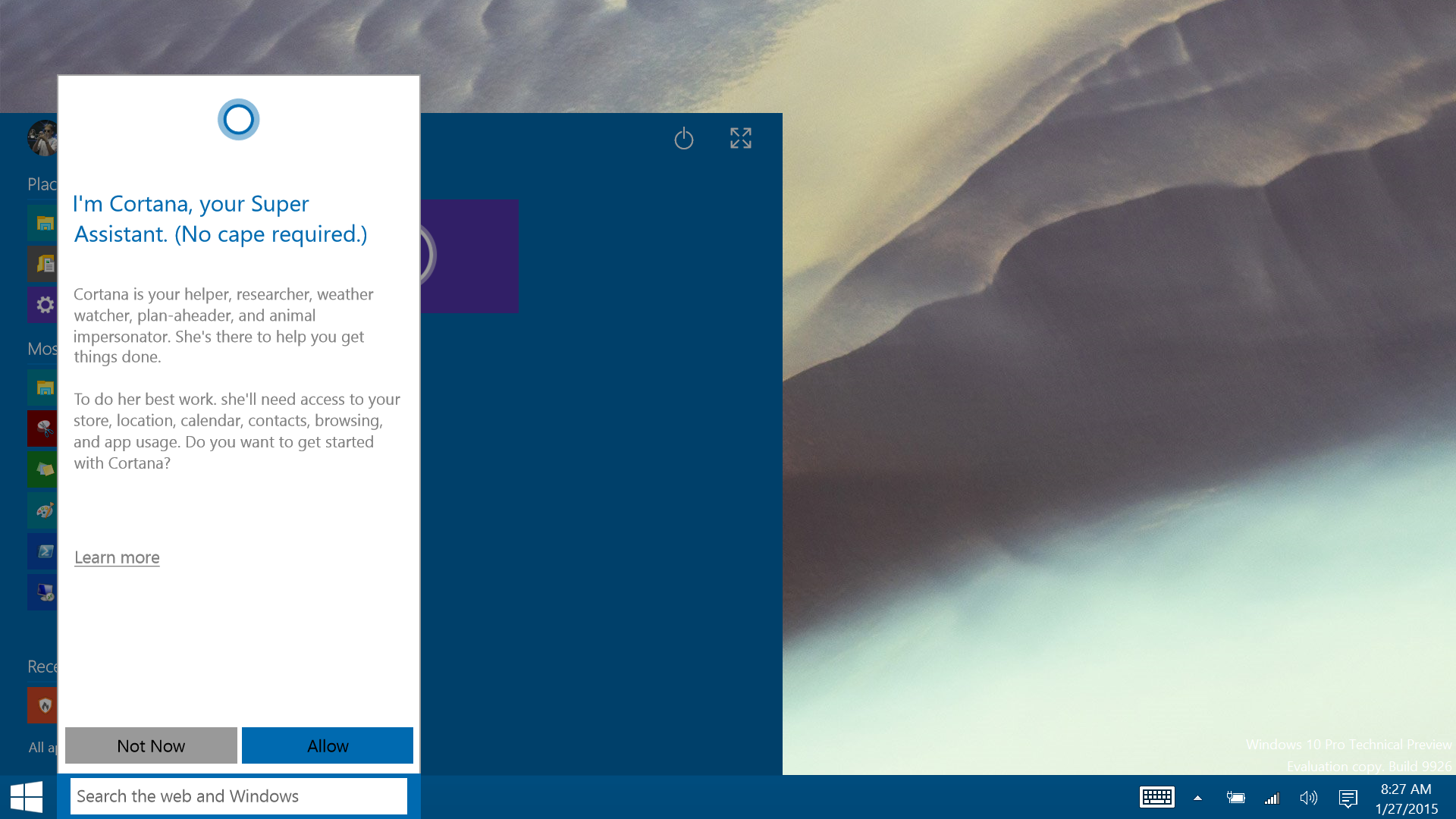The height and width of the screenshot is (819, 1456).
Task: Launch the Snipping Tool icon
Action: 42,428
